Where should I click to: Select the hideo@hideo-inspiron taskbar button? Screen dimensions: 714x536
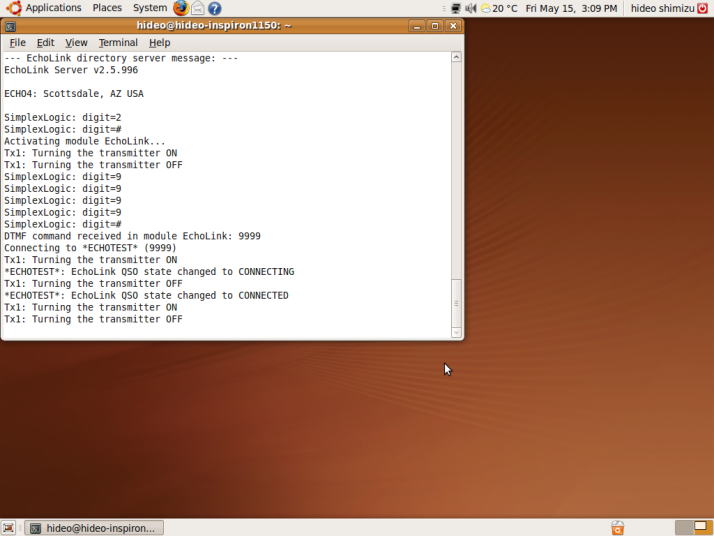pos(94,528)
